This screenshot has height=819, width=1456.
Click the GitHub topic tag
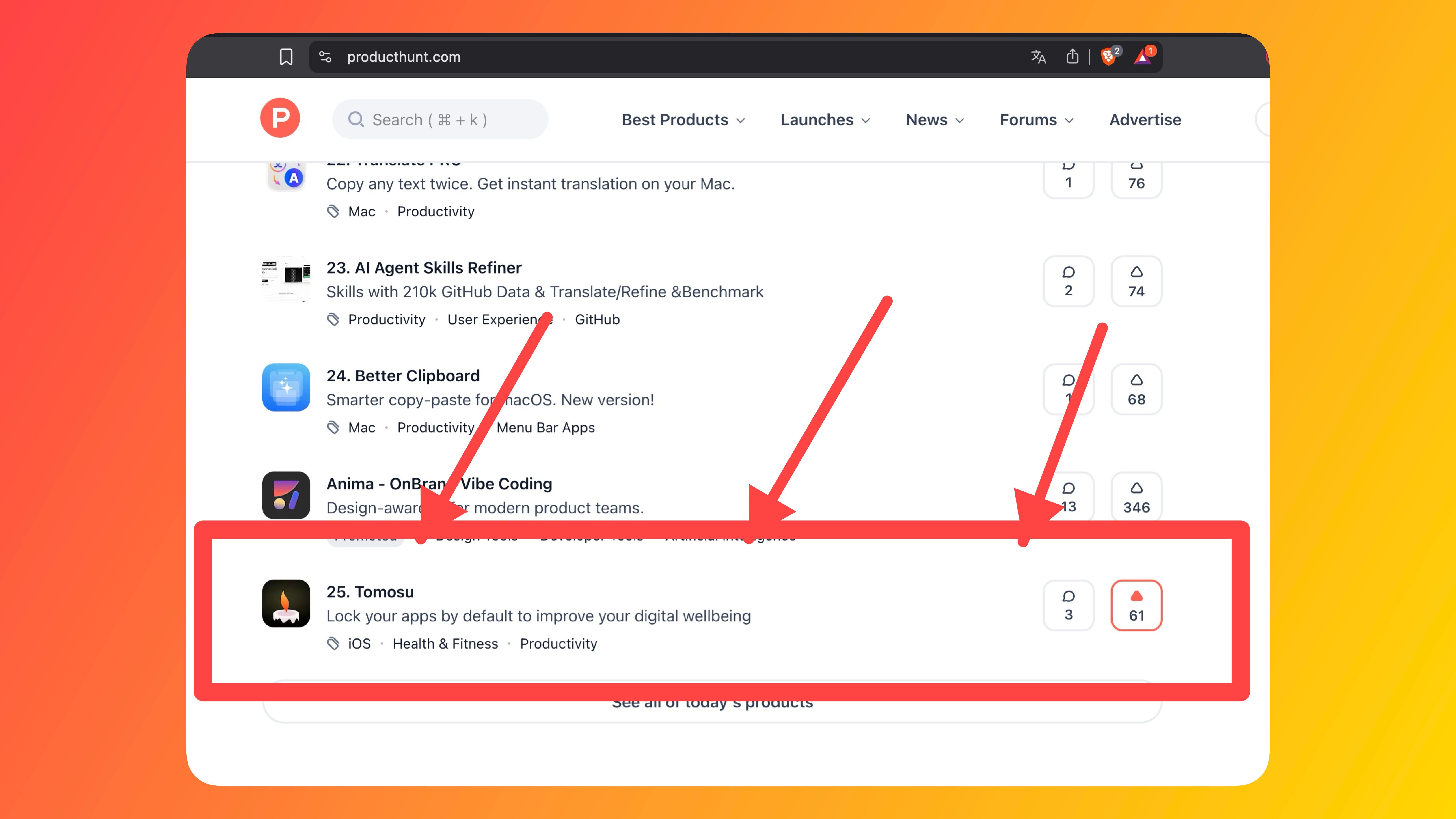tap(597, 319)
